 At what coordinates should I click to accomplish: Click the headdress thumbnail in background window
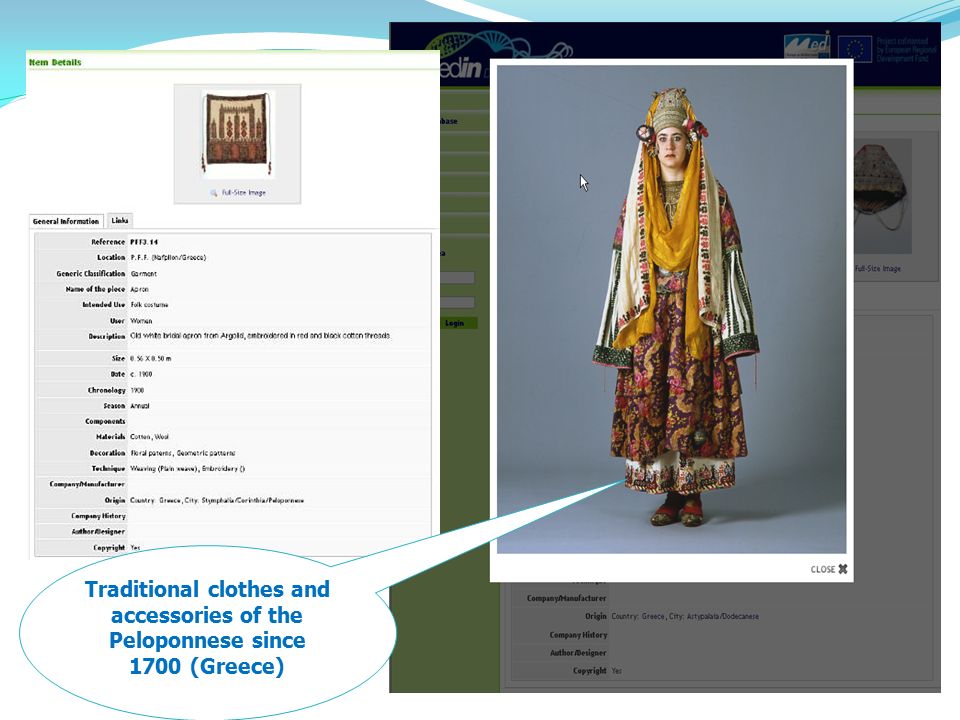882,196
